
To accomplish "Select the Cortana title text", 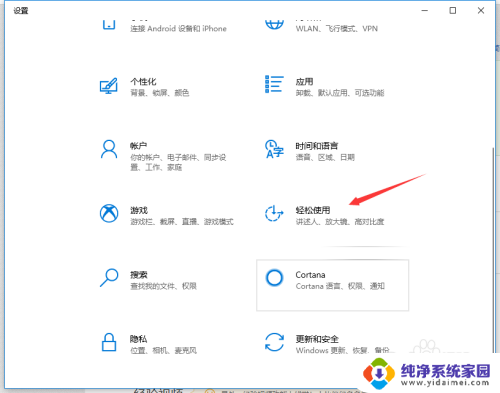I will pos(310,275).
